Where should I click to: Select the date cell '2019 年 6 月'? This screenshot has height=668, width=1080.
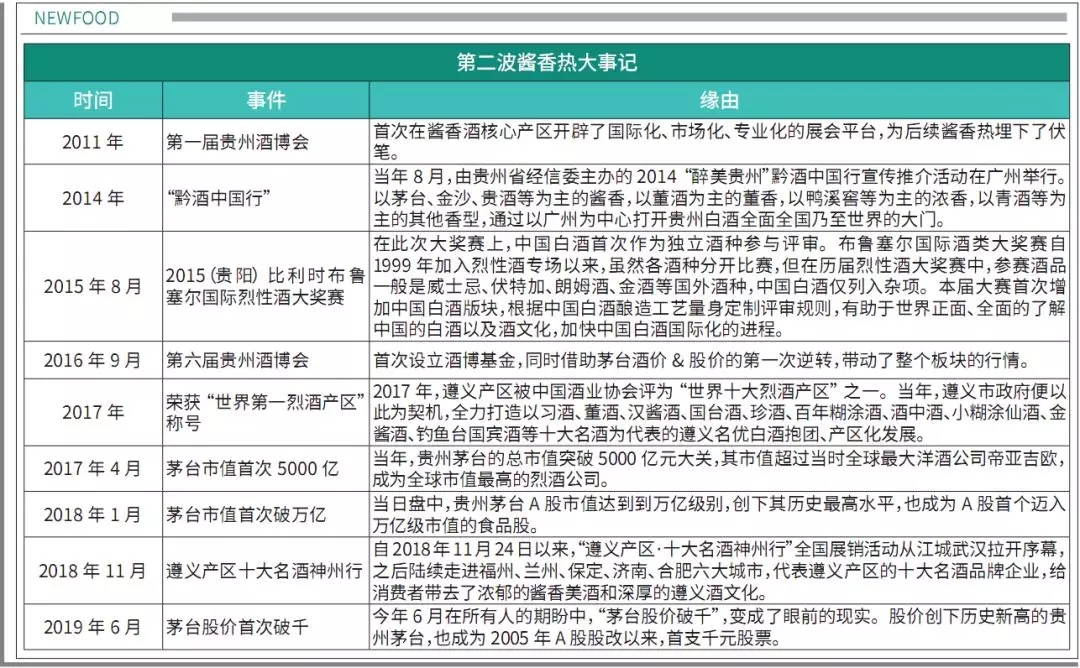point(93,627)
